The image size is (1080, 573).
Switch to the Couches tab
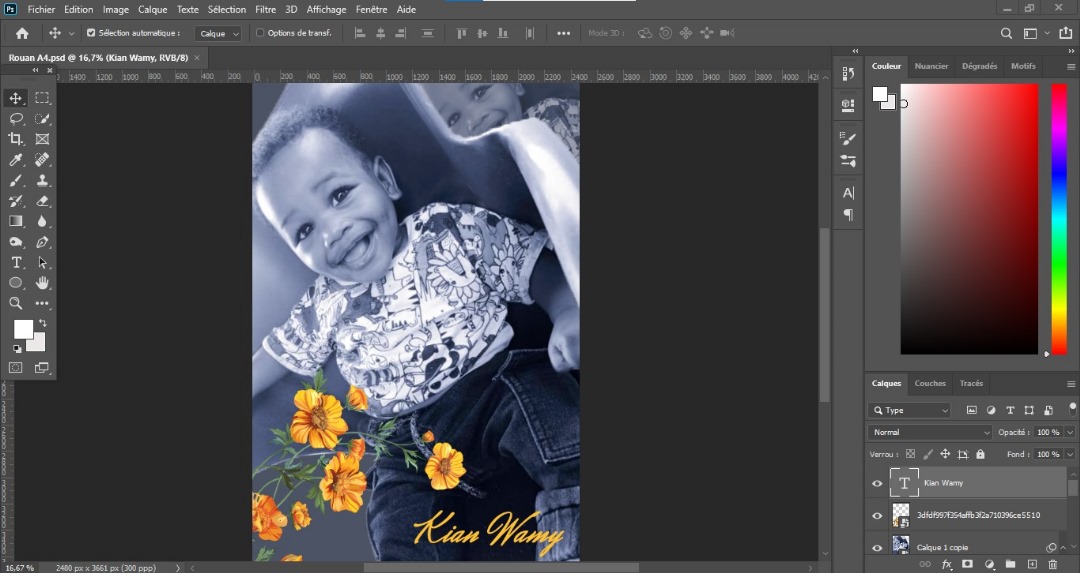pyautogui.click(x=930, y=383)
